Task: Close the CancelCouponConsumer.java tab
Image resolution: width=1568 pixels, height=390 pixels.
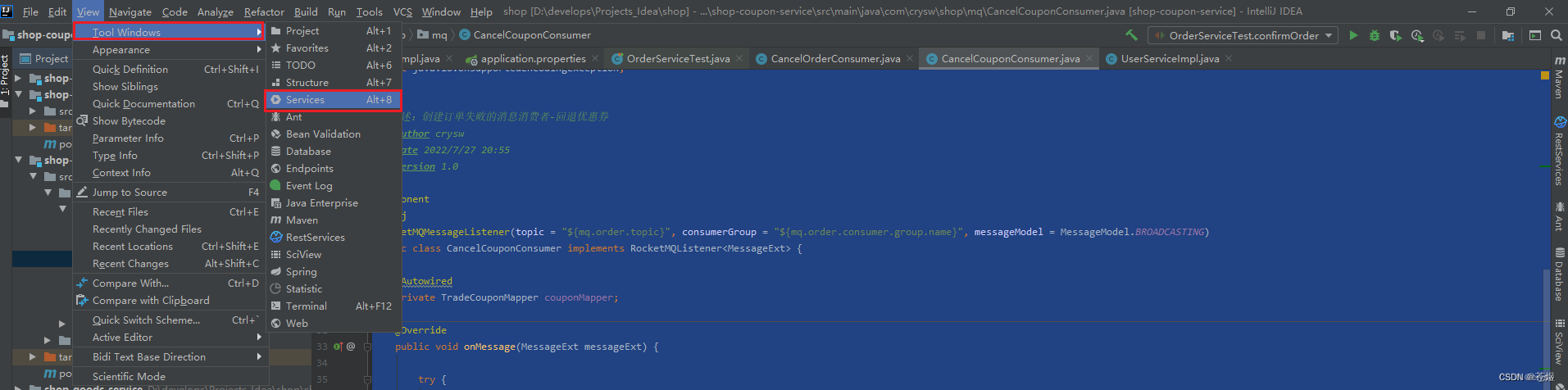Action: pos(1089,58)
